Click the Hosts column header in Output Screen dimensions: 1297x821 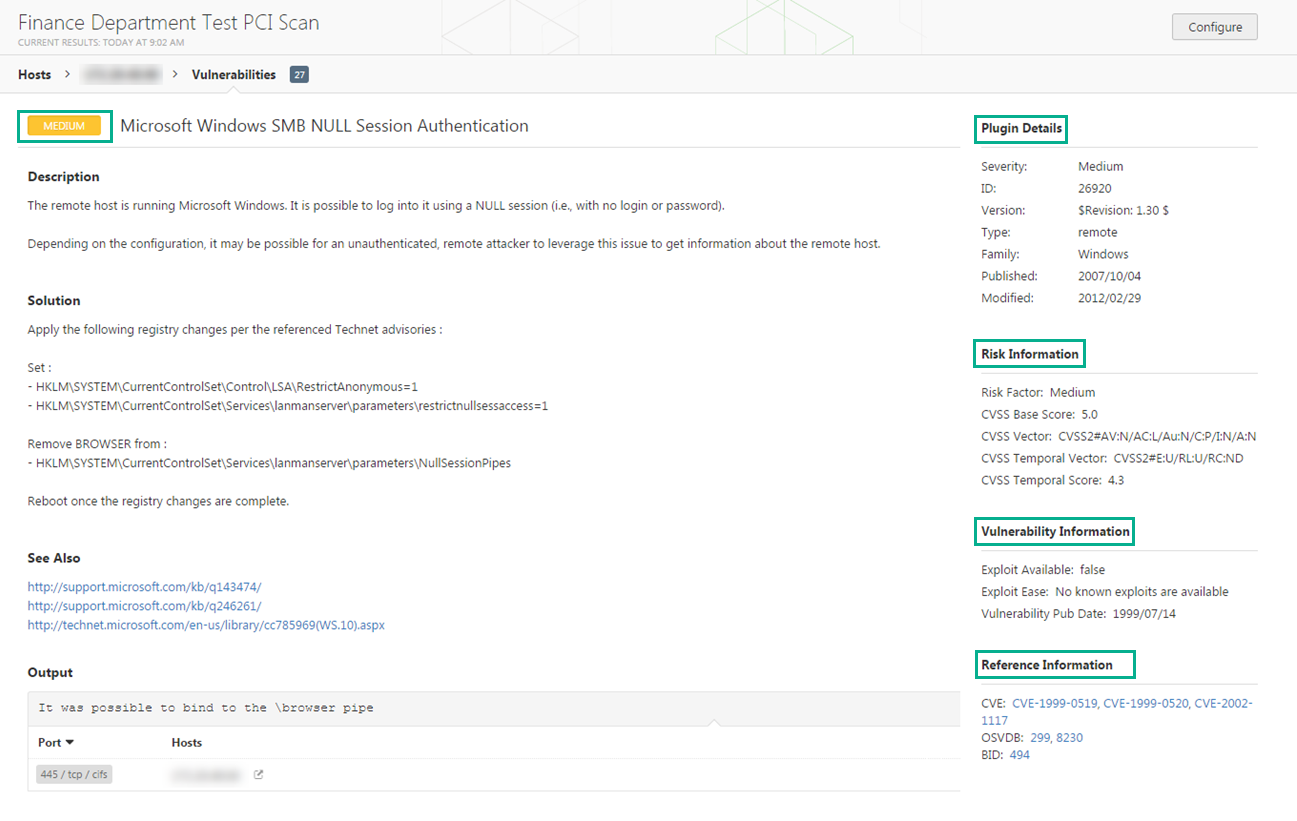point(187,743)
